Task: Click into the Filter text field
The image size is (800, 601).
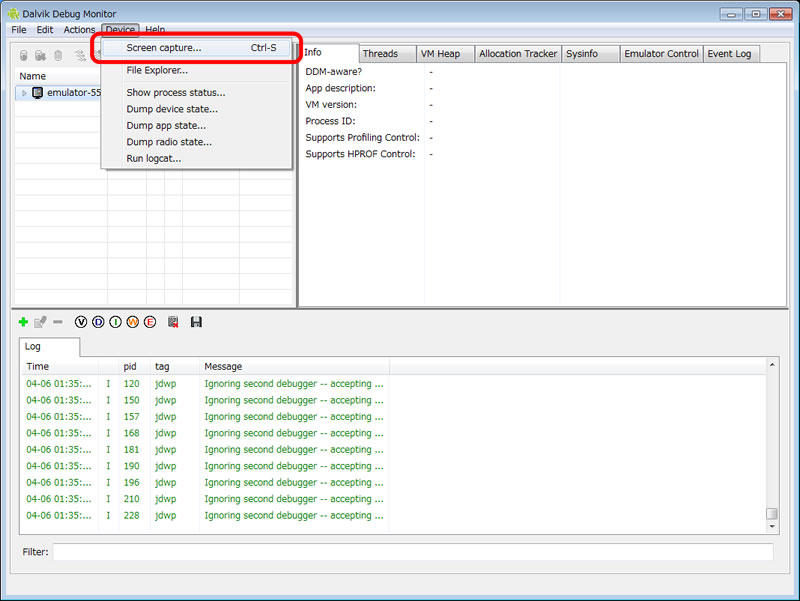Action: (413, 552)
